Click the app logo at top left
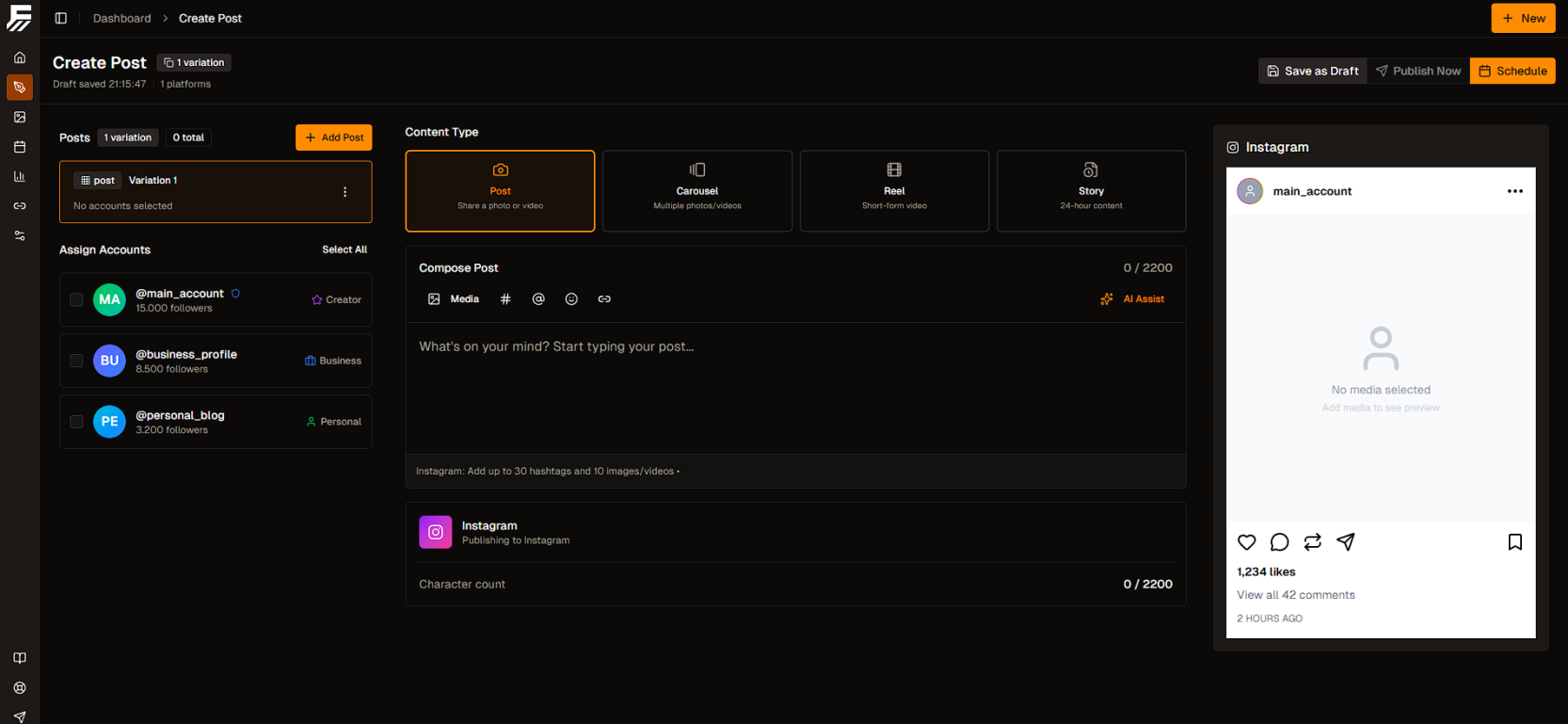The image size is (1568, 724). 19,18
